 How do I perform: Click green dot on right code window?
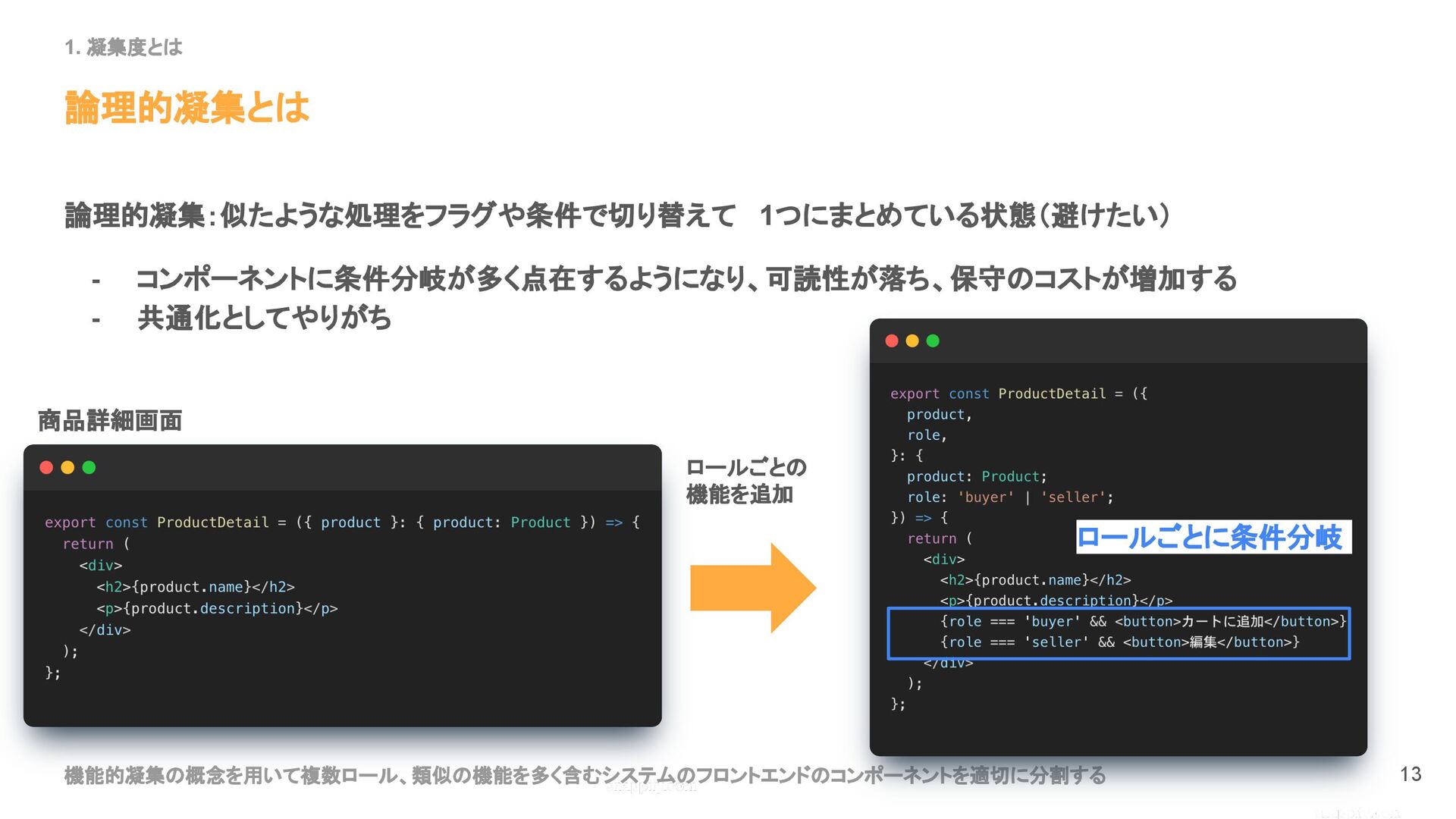click(933, 341)
